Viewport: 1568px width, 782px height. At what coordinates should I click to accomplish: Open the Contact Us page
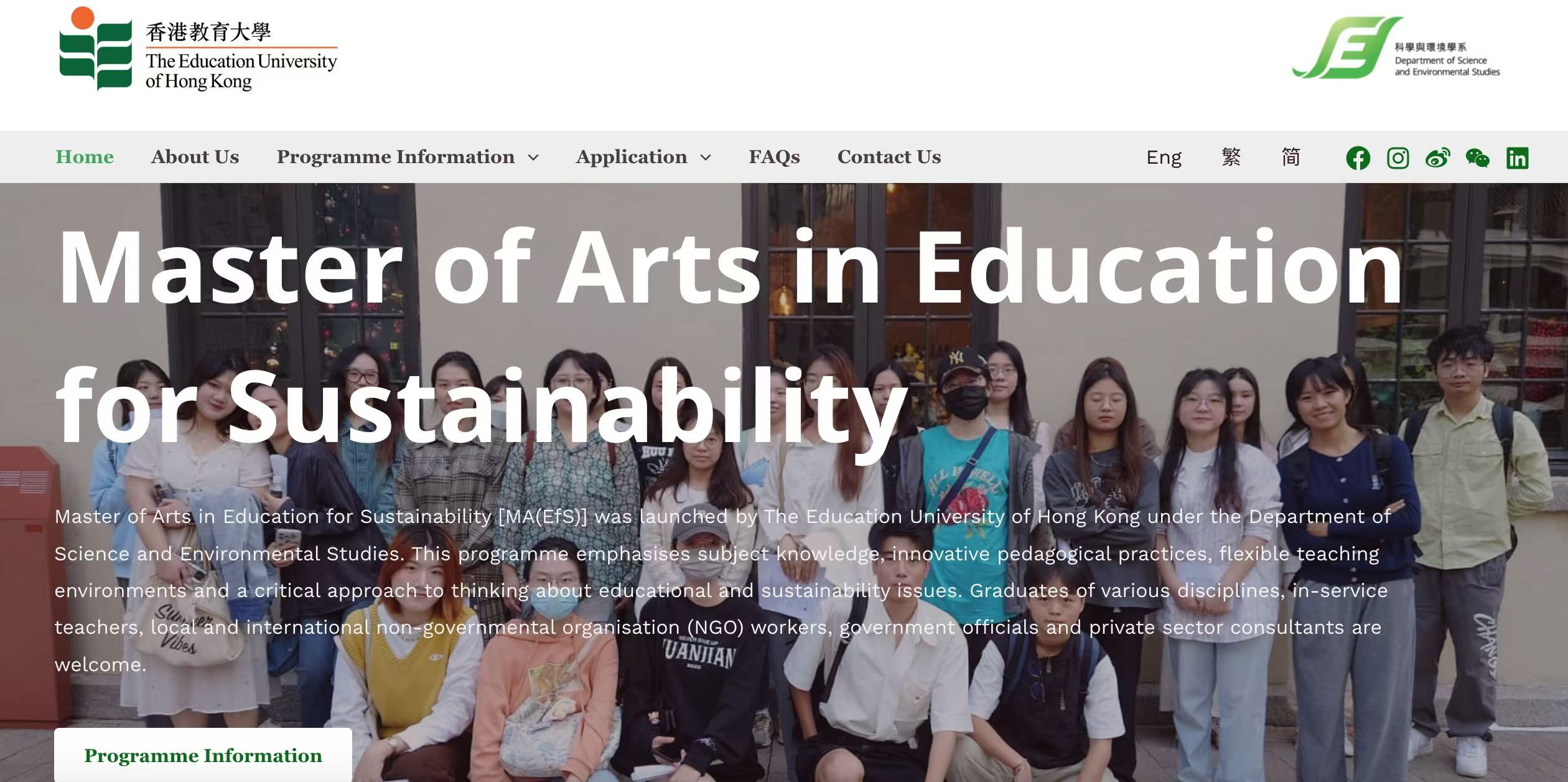tap(889, 157)
